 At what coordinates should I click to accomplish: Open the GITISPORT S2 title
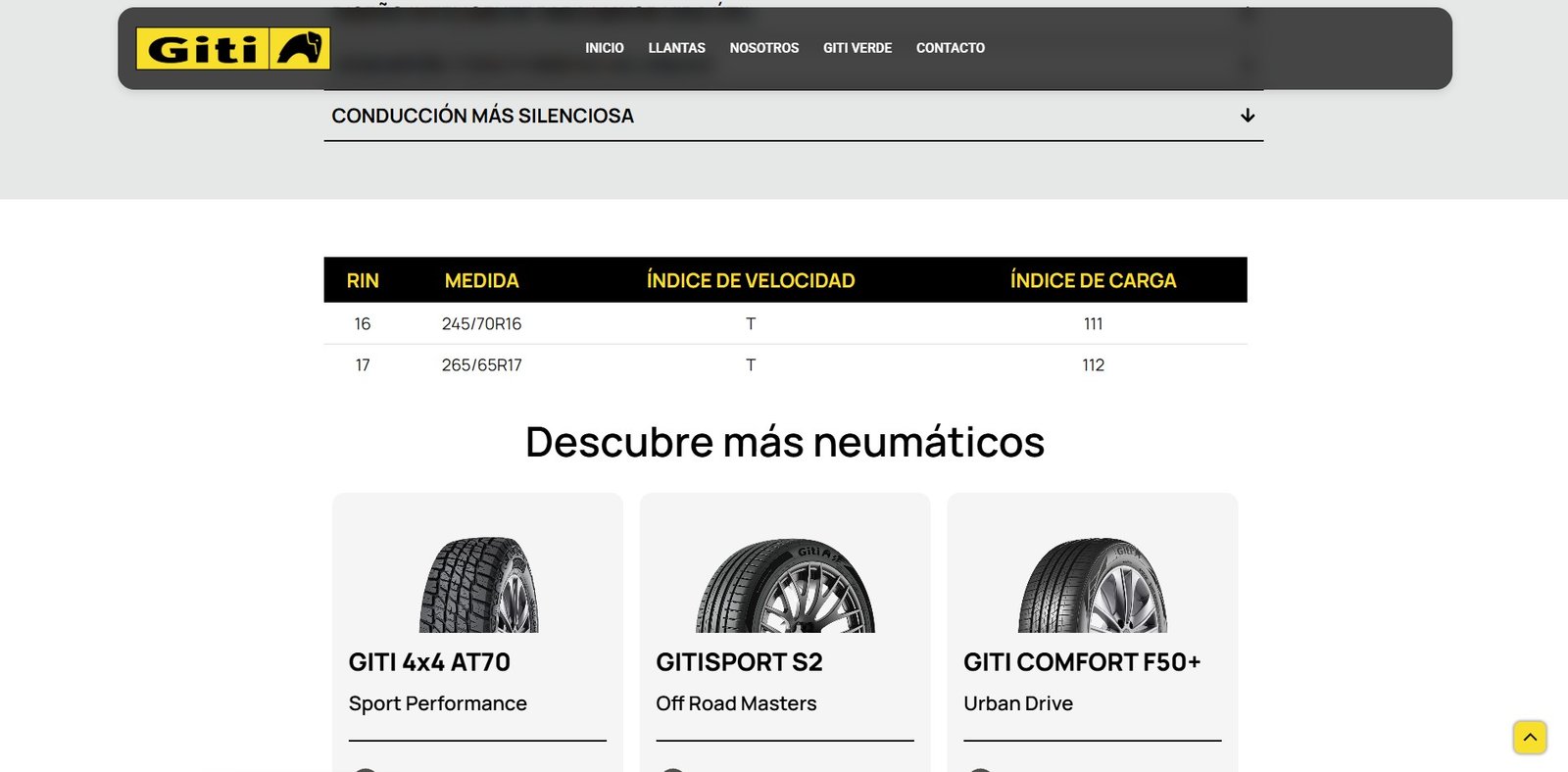coord(739,662)
